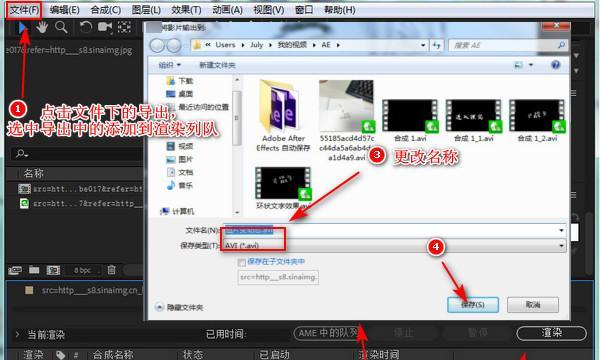600x360 pixels.
Task: Change view icon in dialog toolbar
Action: point(518,65)
